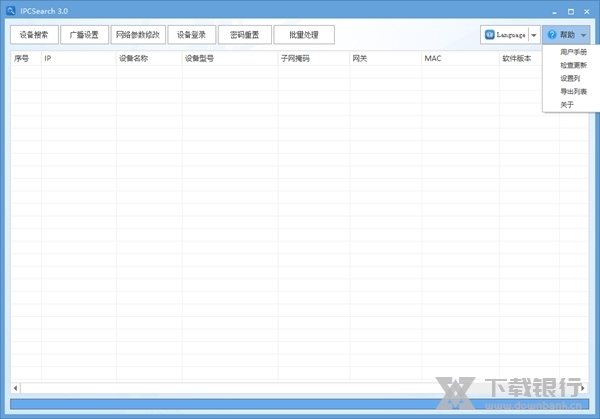The height and width of the screenshot is (419, 600).
Task: Click the 设备型号 column header
Action: 230,58
